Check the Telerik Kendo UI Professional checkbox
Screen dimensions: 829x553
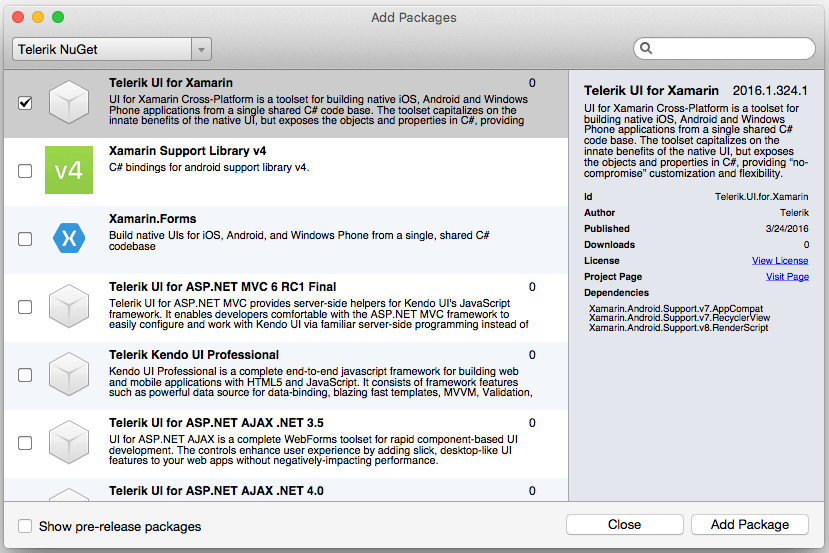[x=25, y=375]
